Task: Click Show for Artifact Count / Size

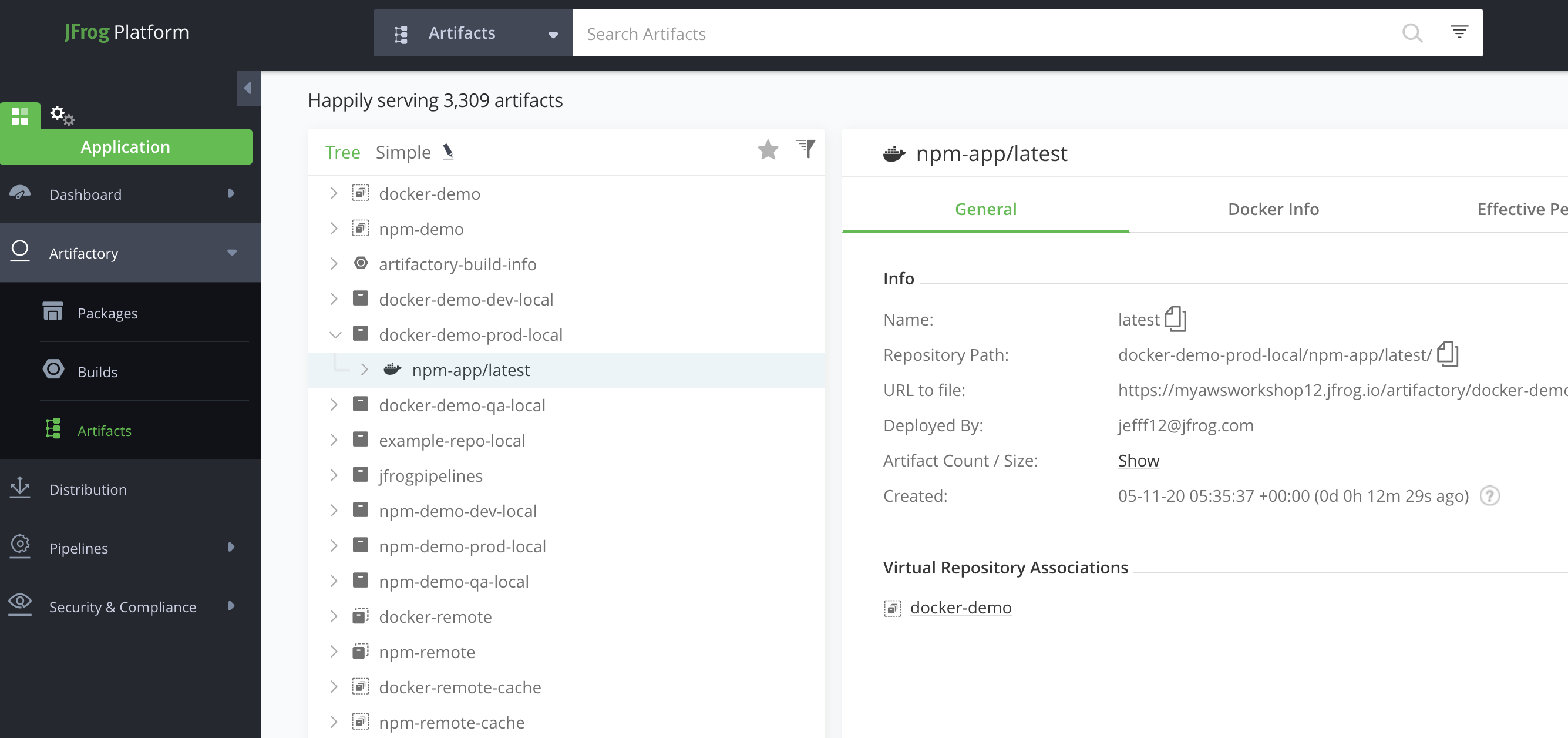Action: pyautogui.click(x=1138, y=460)
